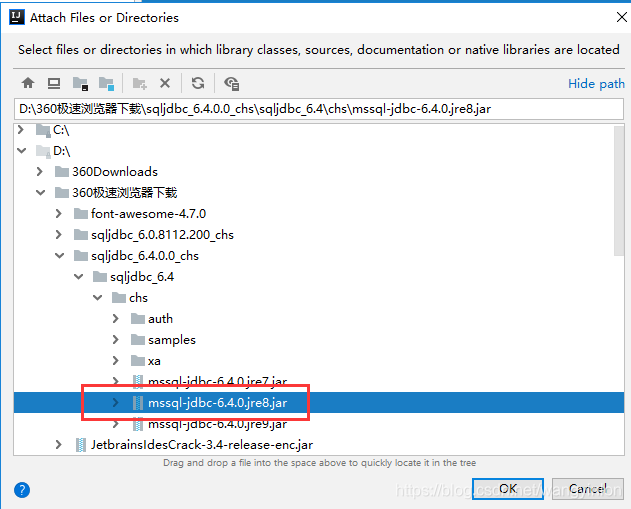
Task: Collapse the 360极速浏览器下载 folder
Action: click(40, 193)
